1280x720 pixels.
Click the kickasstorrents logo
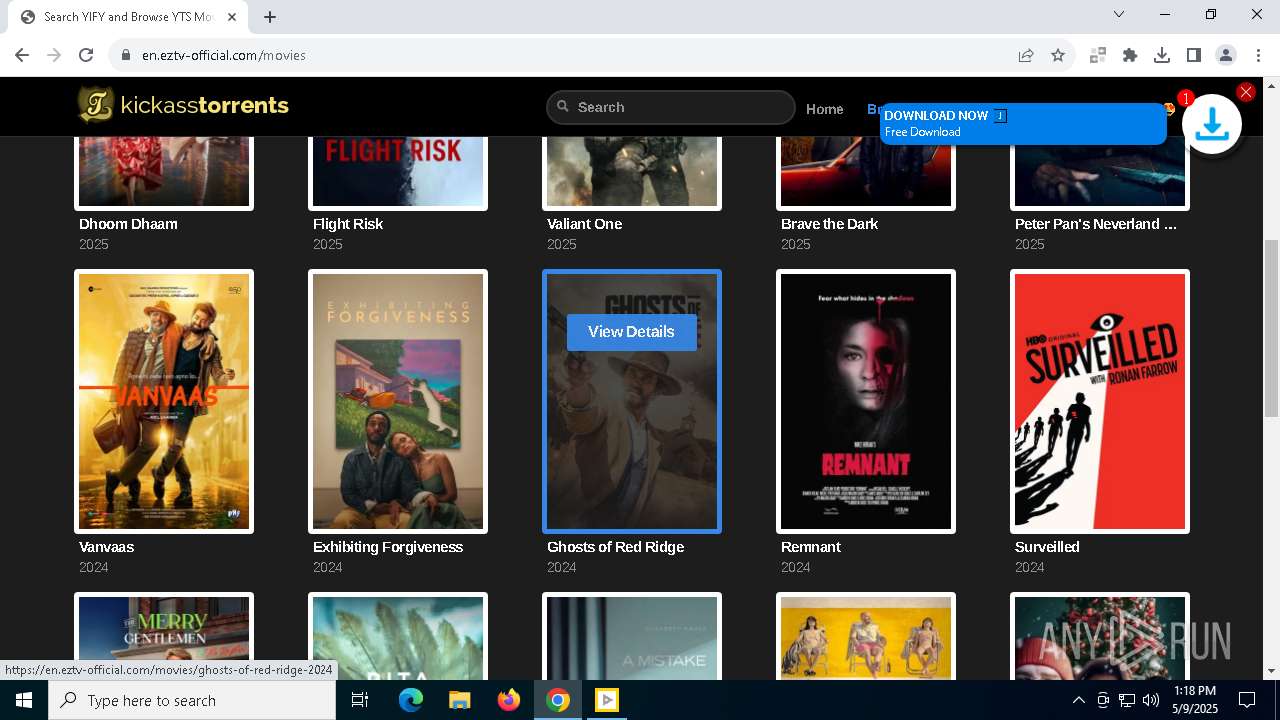tap(184, 105)
